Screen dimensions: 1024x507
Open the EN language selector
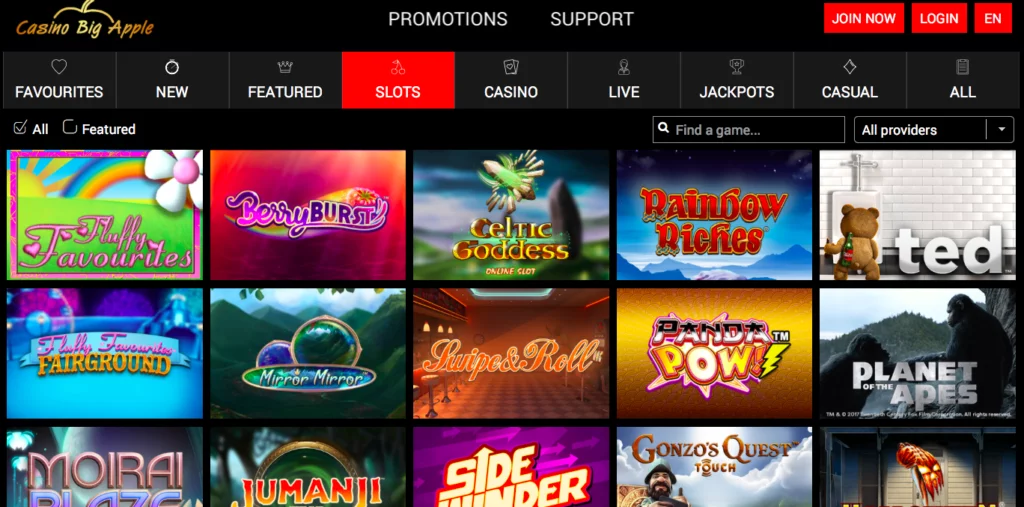point(993,18)
